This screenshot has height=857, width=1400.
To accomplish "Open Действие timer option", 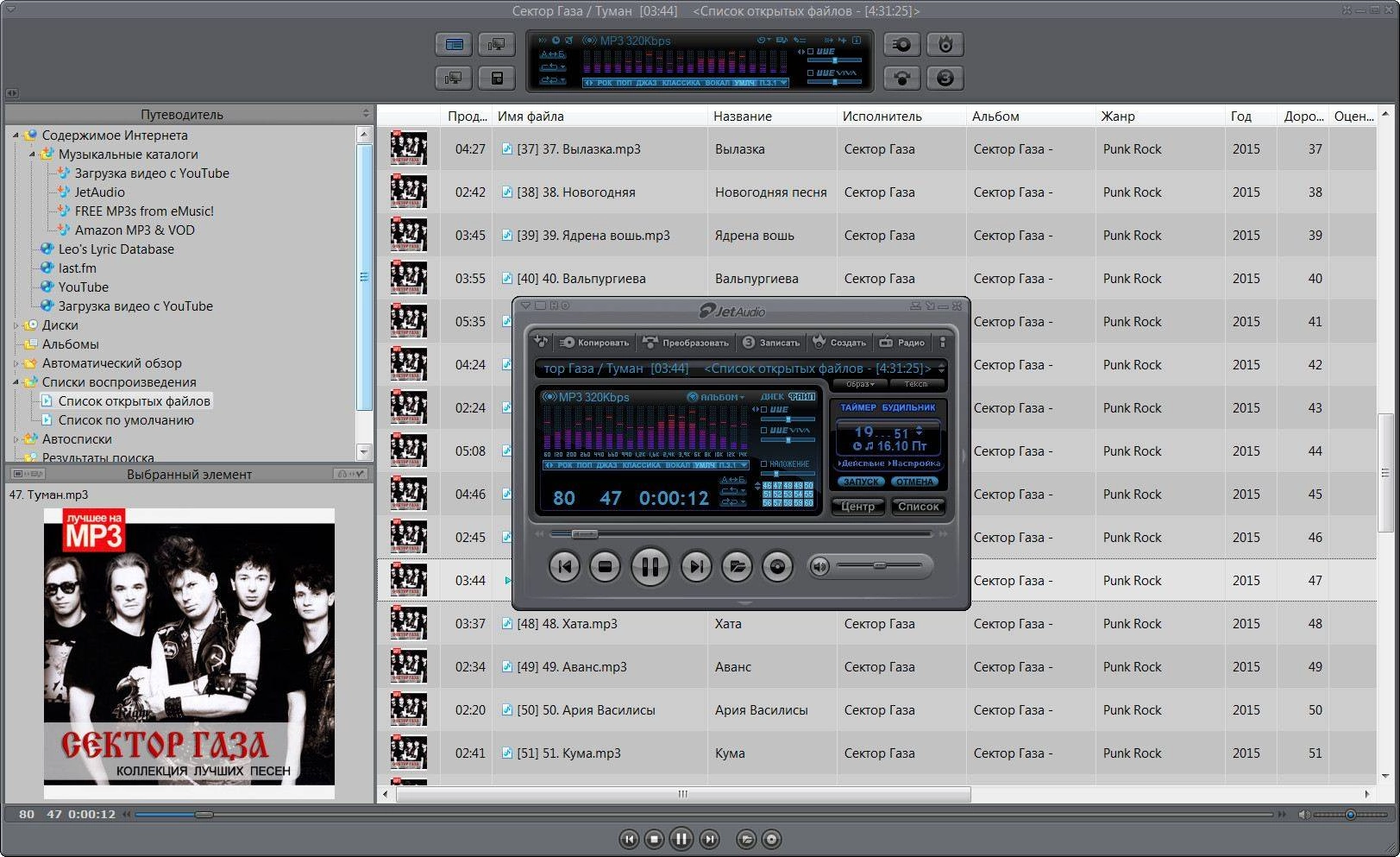I will pos(862,463).
